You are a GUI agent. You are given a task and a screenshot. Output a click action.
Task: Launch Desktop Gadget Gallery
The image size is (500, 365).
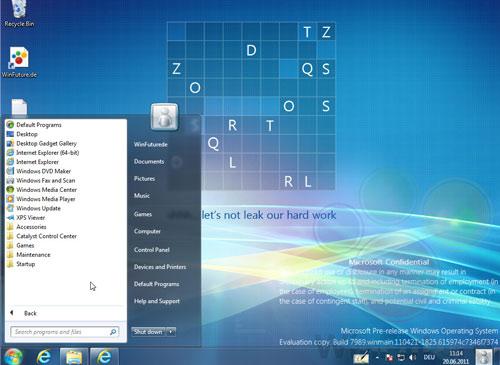click(x=42, y=143)
